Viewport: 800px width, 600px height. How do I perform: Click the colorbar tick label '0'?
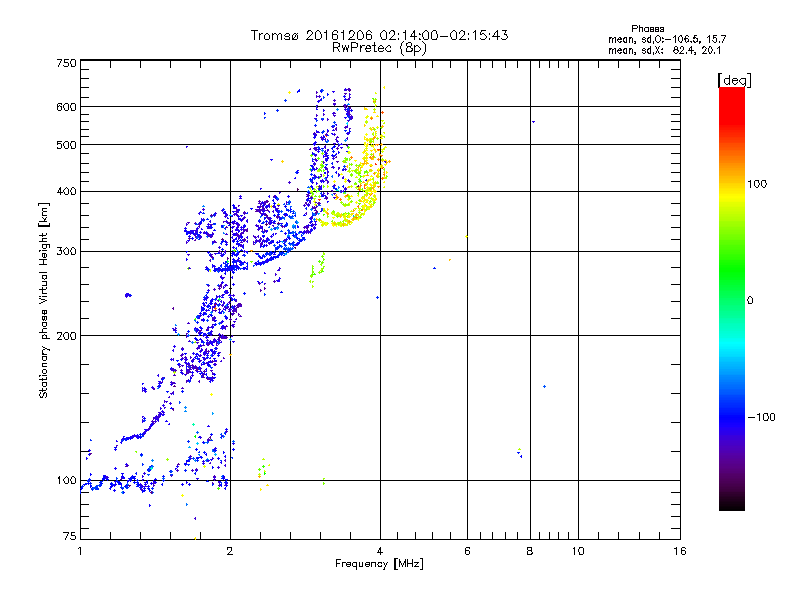click(x=750, y=301)
